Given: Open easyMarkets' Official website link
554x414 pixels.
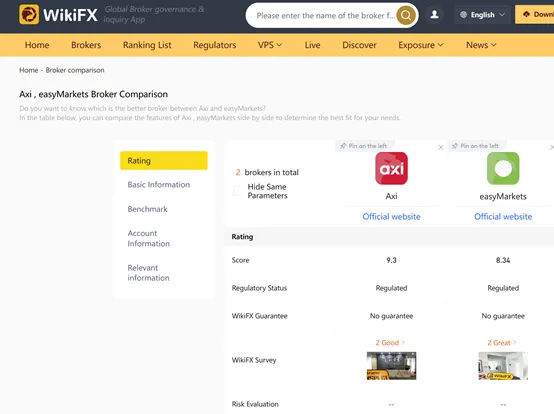Looking at the screenshot, I should (x=503, y=217).
